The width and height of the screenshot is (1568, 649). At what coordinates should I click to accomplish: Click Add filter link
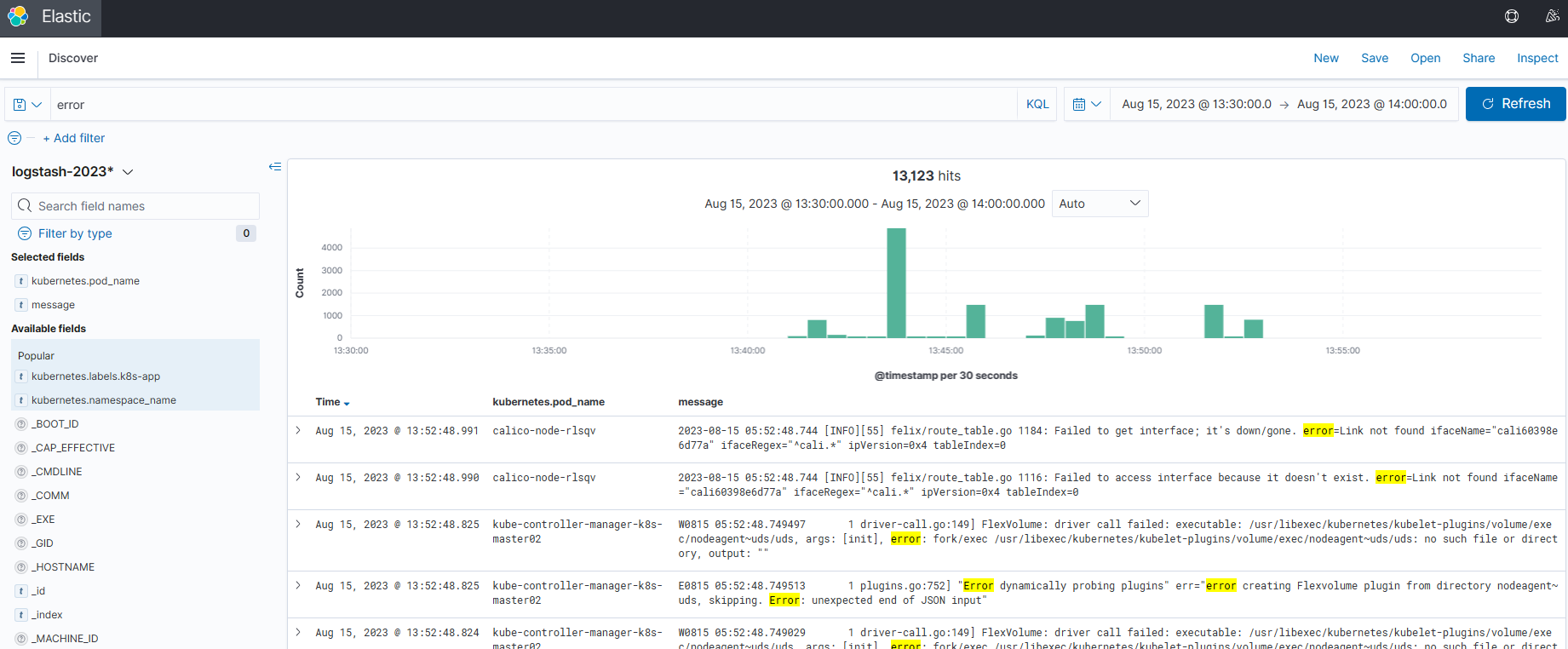(x=74, y=138)
